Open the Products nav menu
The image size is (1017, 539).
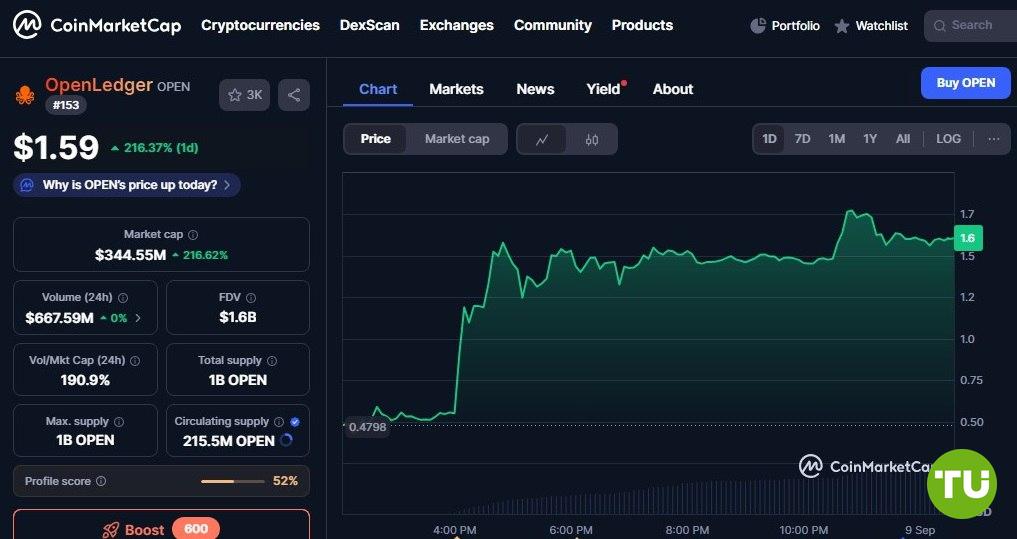[x=642, y=25]
